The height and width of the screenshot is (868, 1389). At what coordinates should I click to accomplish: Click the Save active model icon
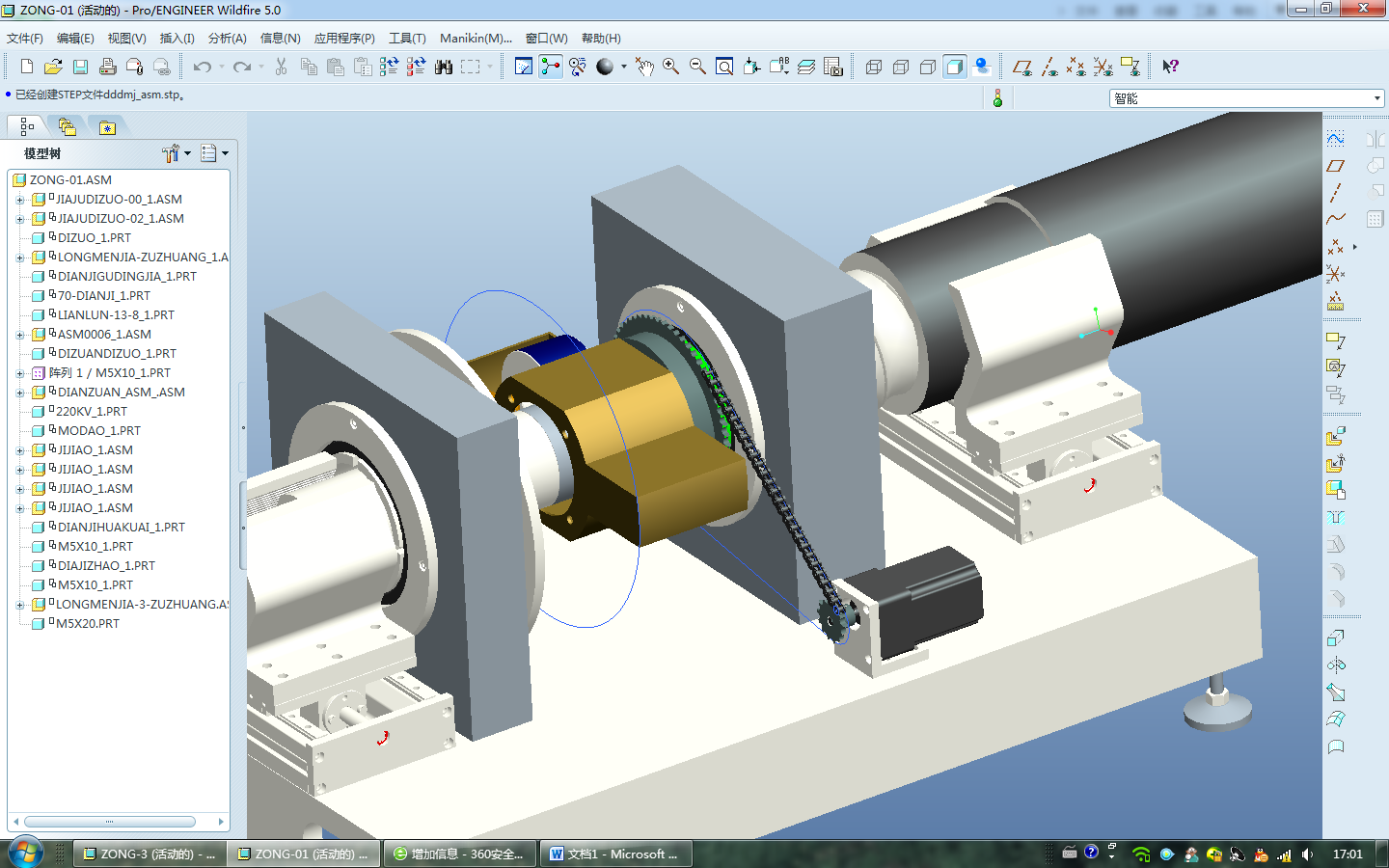click(81, 67)
